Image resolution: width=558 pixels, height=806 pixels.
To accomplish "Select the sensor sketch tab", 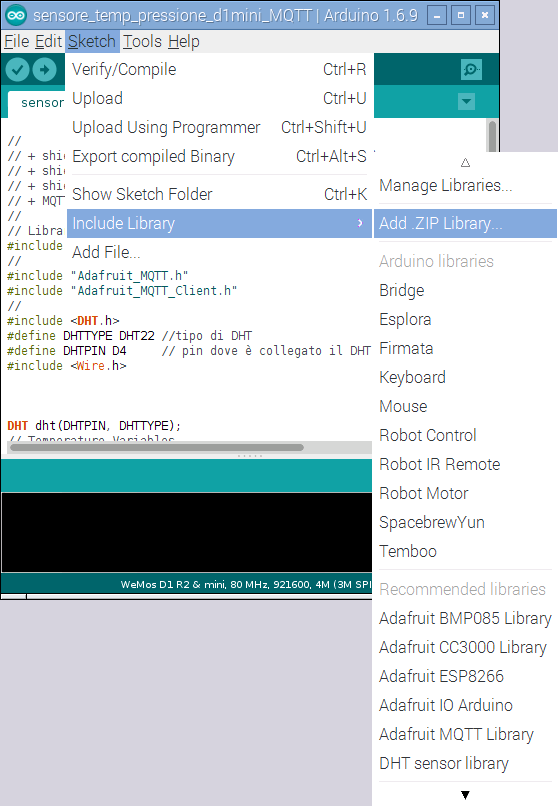I will [37, 103].
